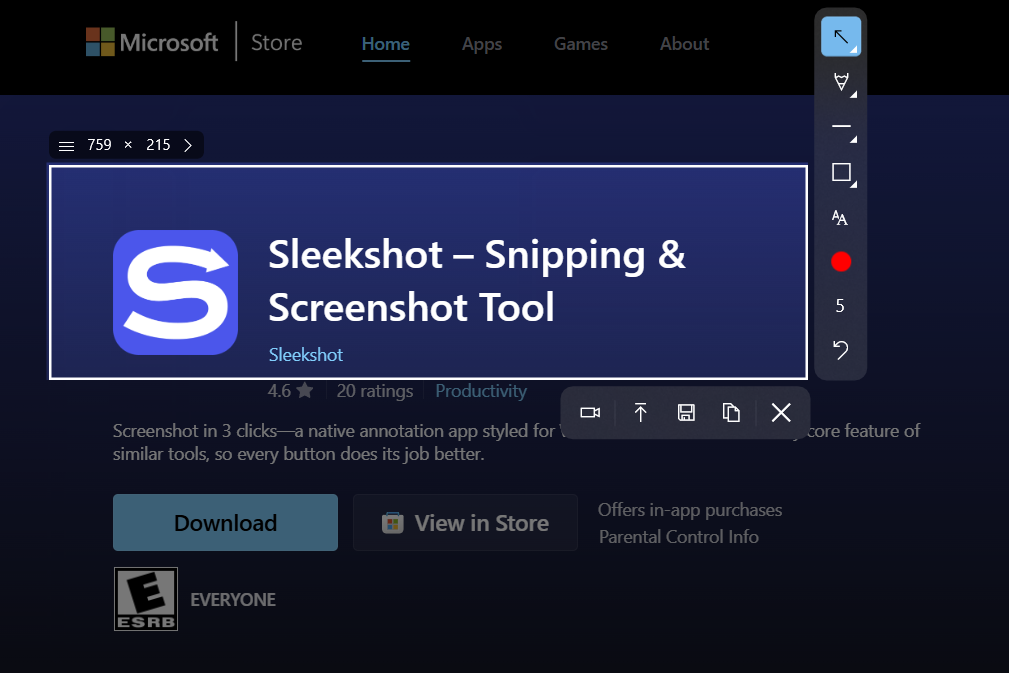
Task: Pin the screenshot using the upward arrow icon
Action: pos(641,413)
